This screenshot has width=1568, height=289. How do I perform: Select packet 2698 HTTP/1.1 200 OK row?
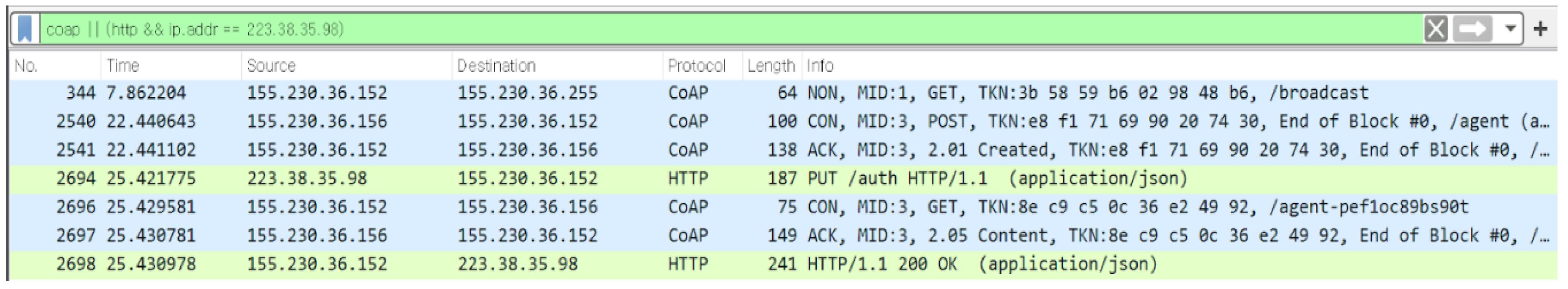(x=731, y=265)
